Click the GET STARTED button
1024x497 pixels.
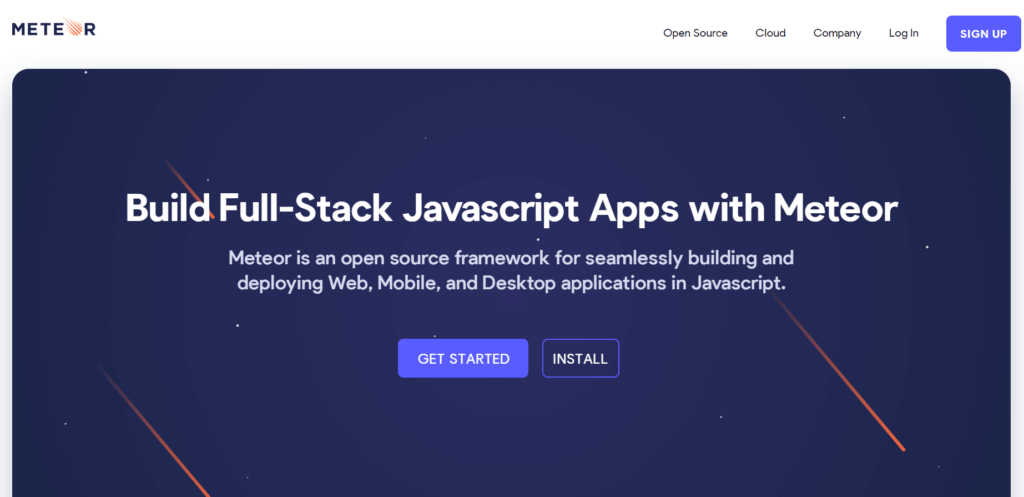463,359
